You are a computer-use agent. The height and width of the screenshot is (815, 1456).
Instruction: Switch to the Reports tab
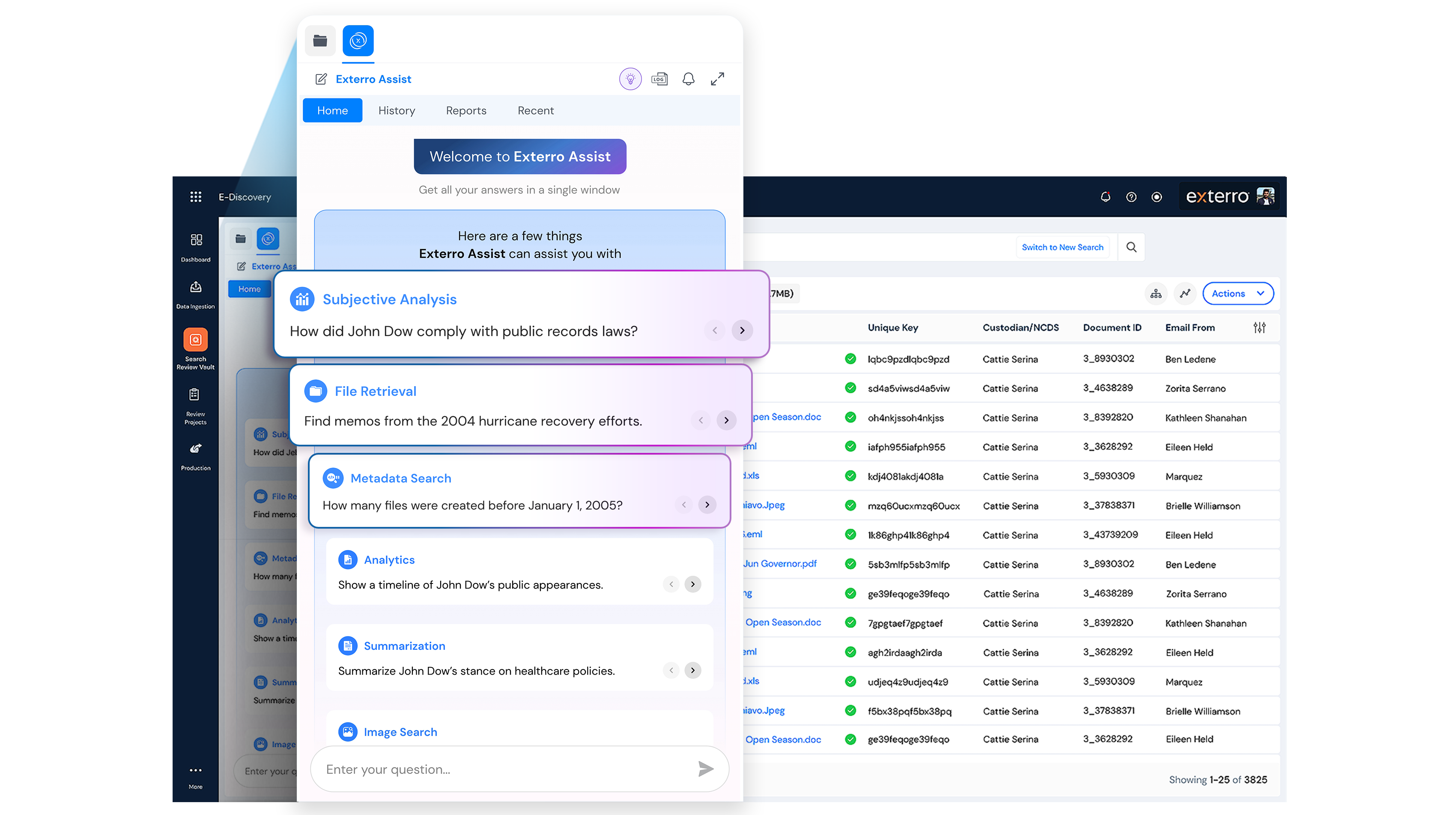[x=466, y=111]
